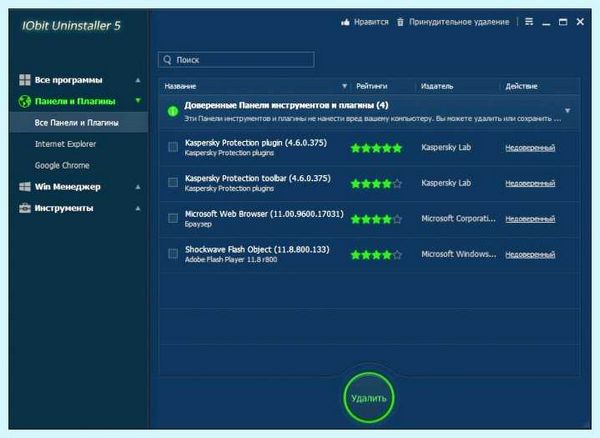Click Недоверенный link for Microsoft Web Browser
Image resolution: width=600 pixels, height=438 pixels.
(530, 219)
